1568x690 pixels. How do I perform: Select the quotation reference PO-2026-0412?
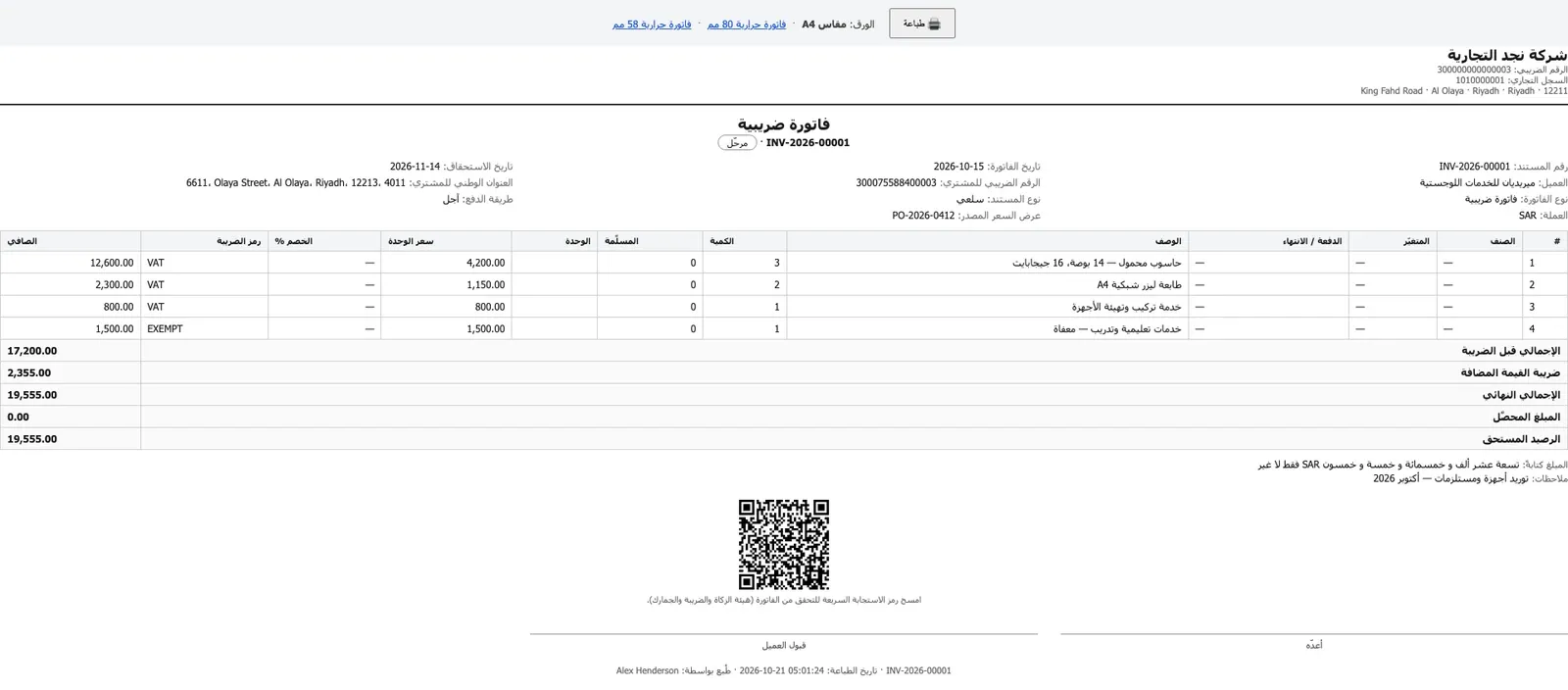pyautogui.click(x=923, y=216)
